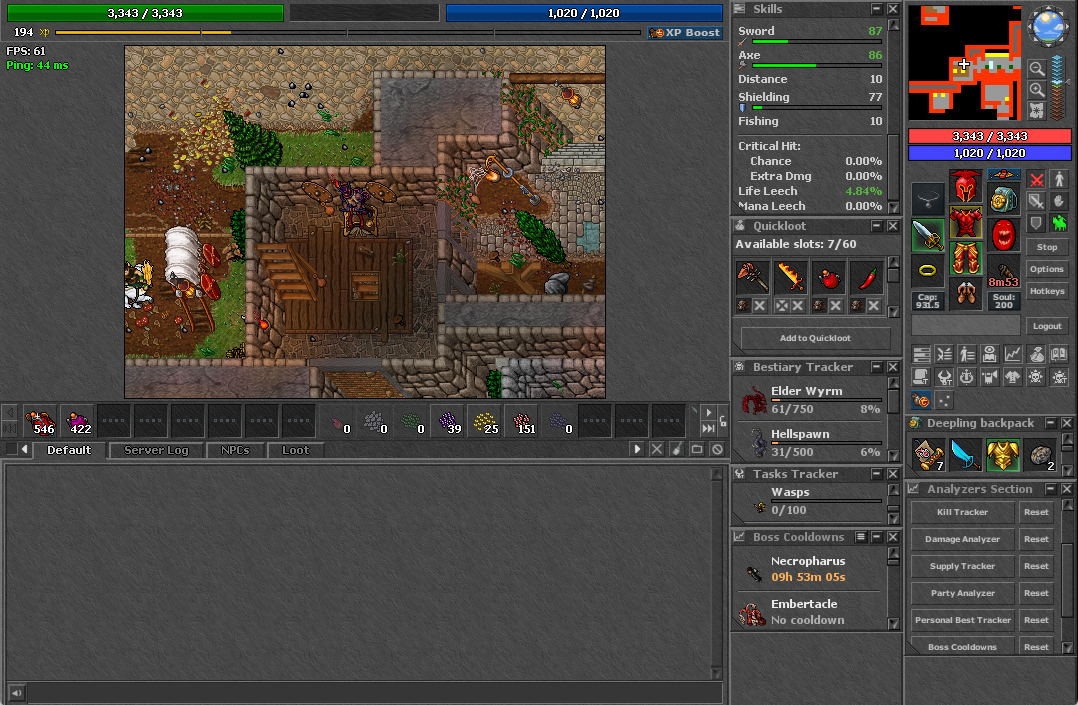Screen dimensions: 1078x705
Task: Toggle the action bar lock icon
Action: click(x=723, y=420)
